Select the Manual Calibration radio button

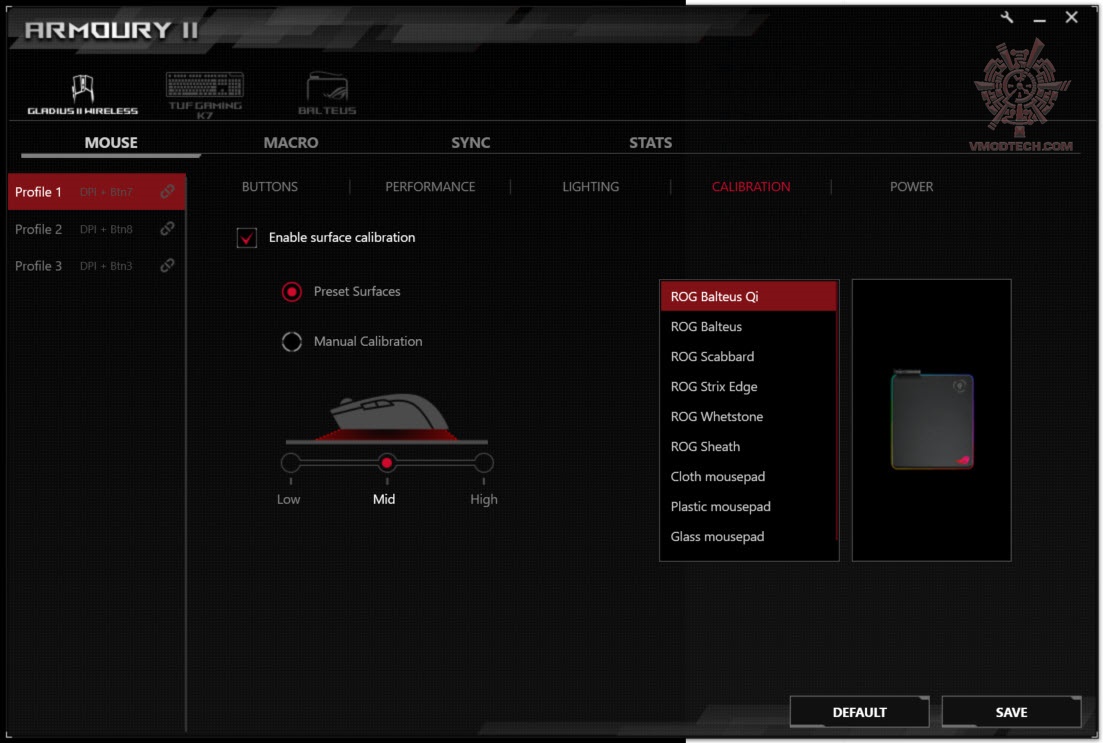tap(292, 341)
